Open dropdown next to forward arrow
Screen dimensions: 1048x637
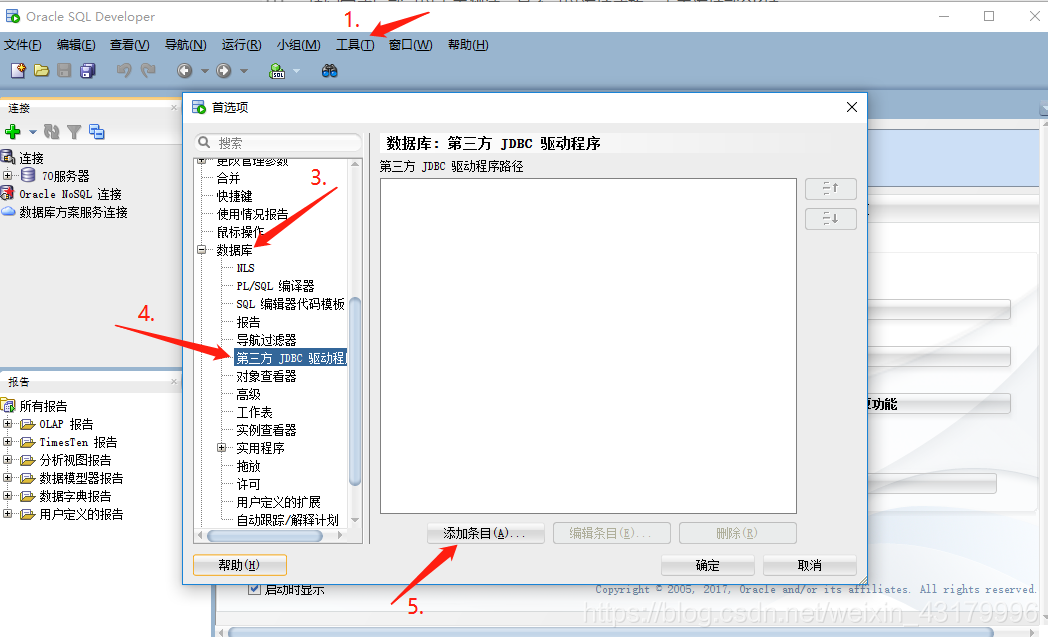coord(244,70)
